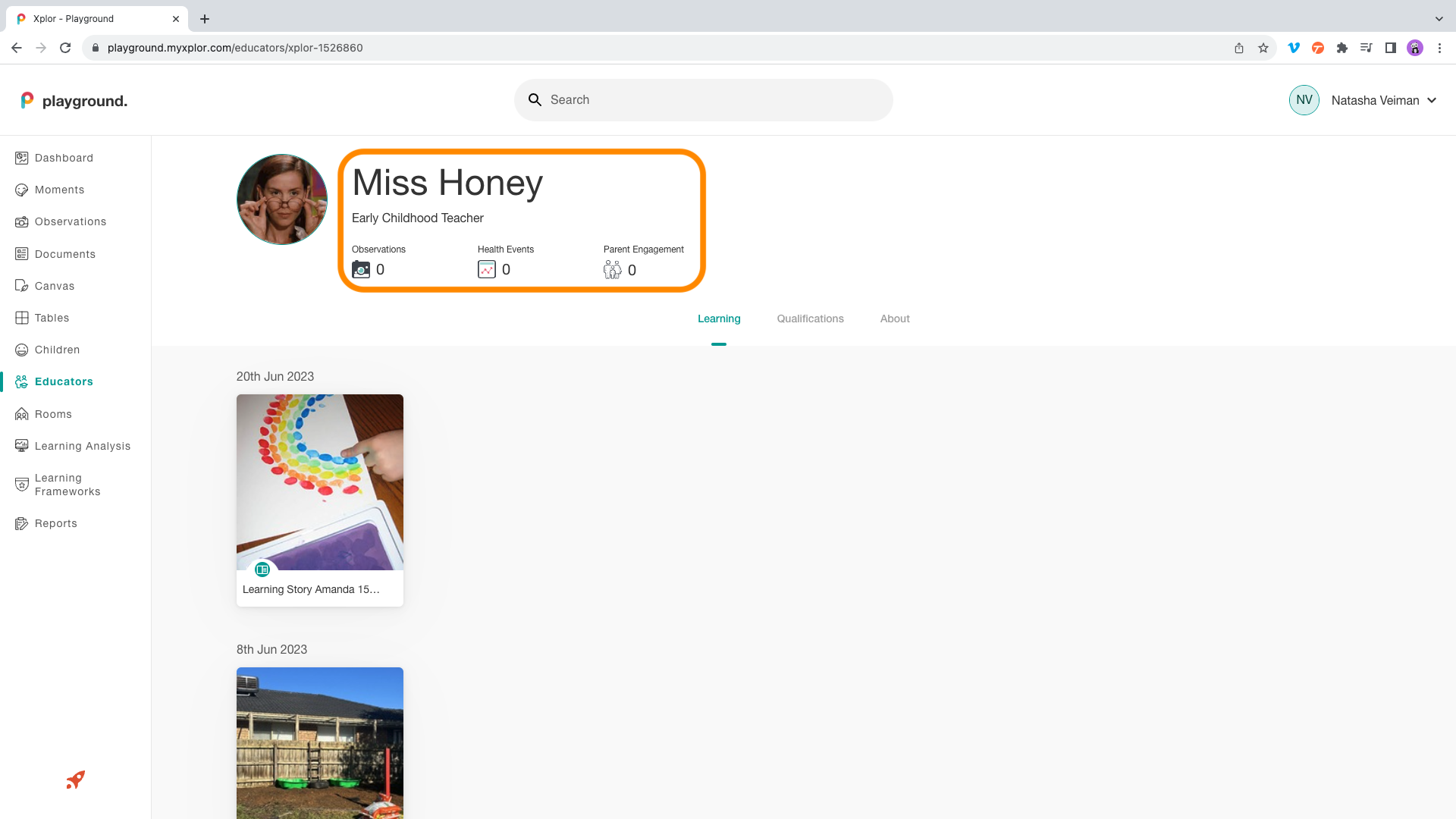This screenshot has height=819, width=1456.
Task: Switch to the Qualifications tab
Action: (810, 318)
